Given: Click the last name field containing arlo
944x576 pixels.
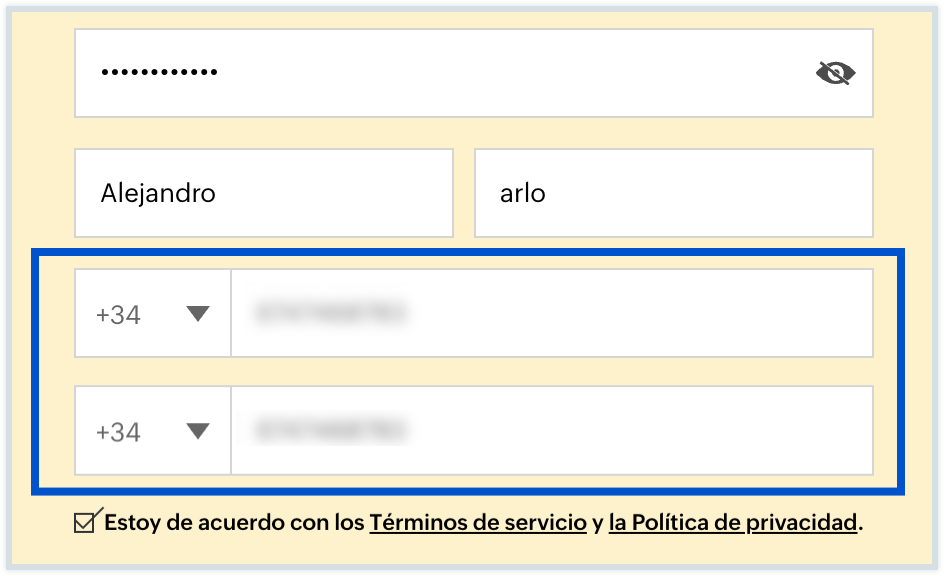Looking at the screenshot, I should pyautogui.click(x=523, y=193).
